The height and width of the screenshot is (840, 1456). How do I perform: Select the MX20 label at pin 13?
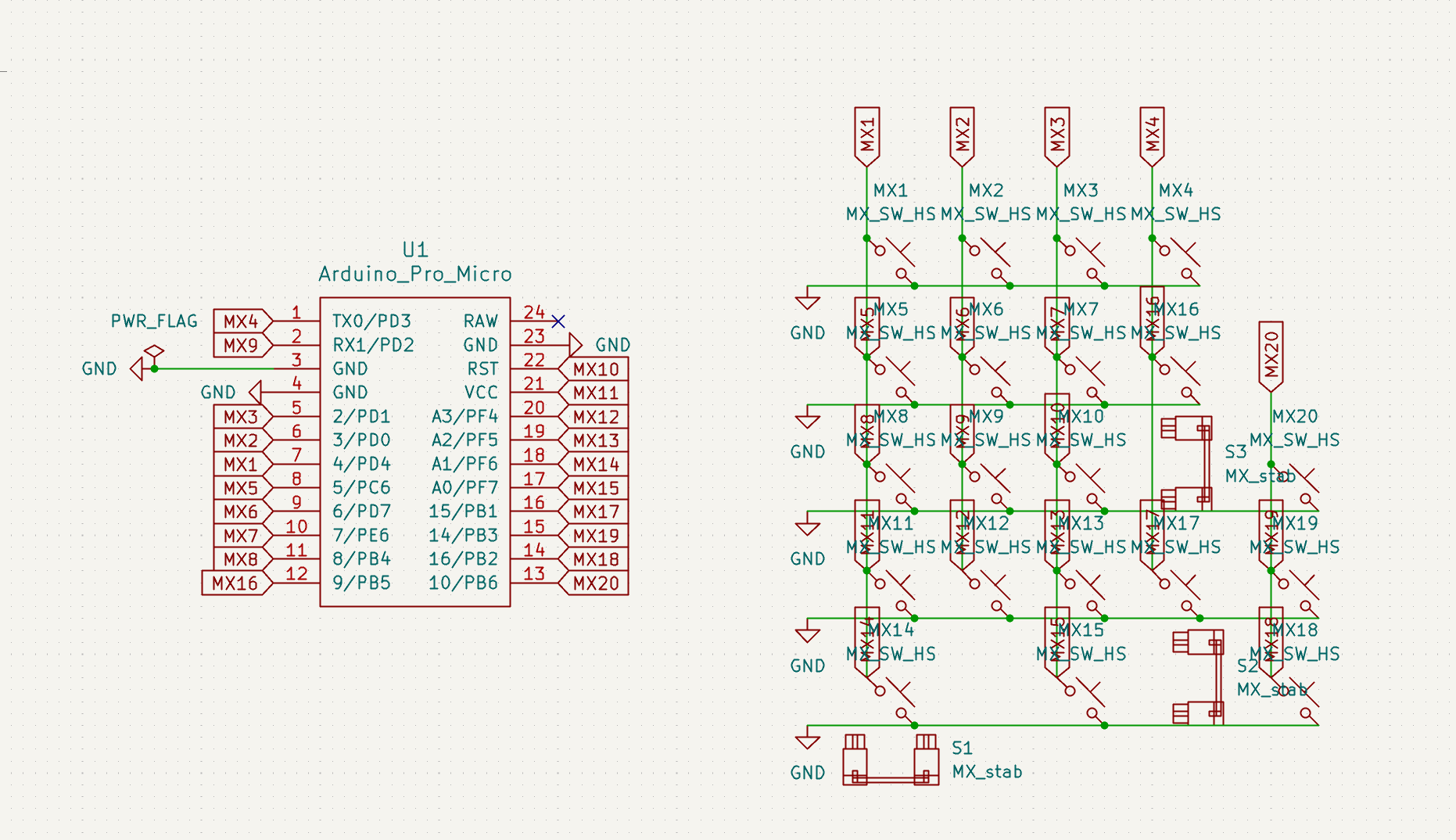tap(595, 583)
